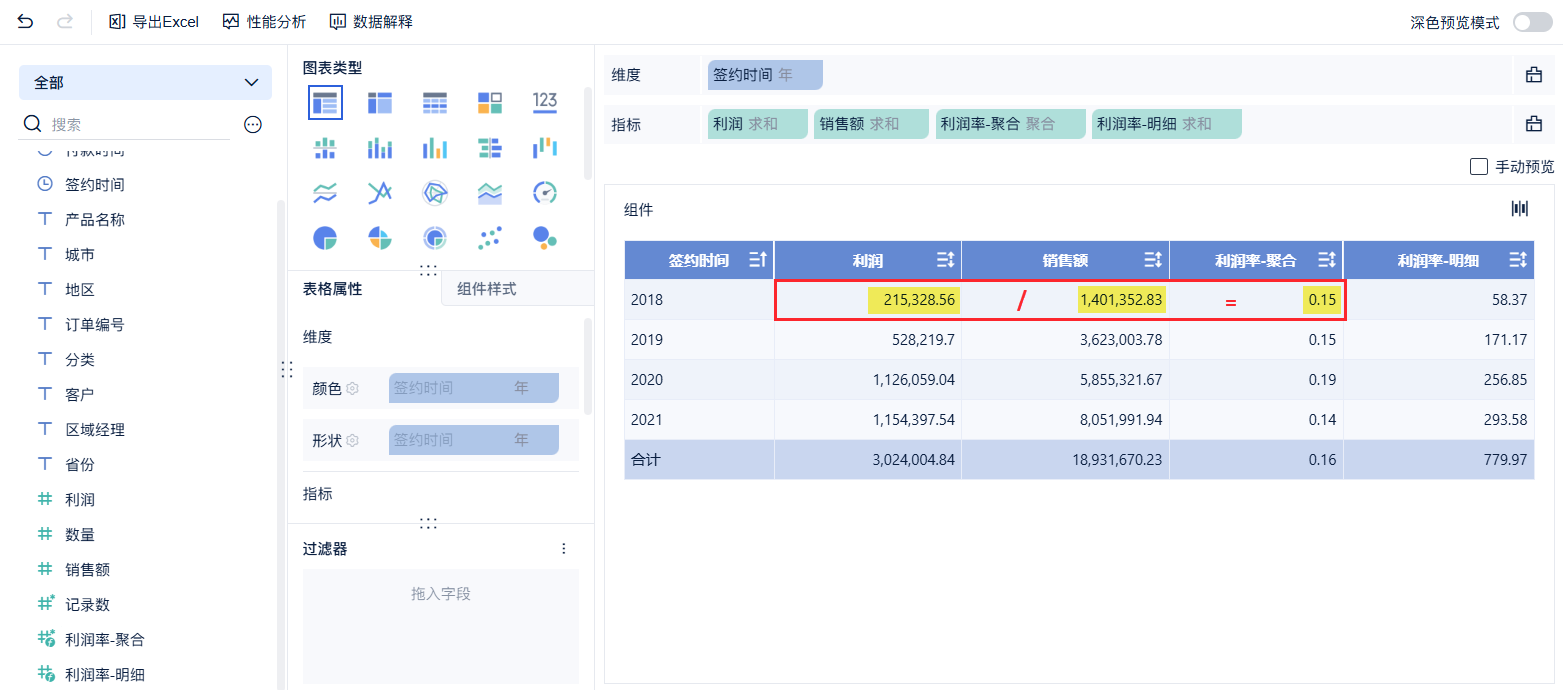Toggle sort on 利润 column header
The image size is (1563, 690).
pos(946,261)
